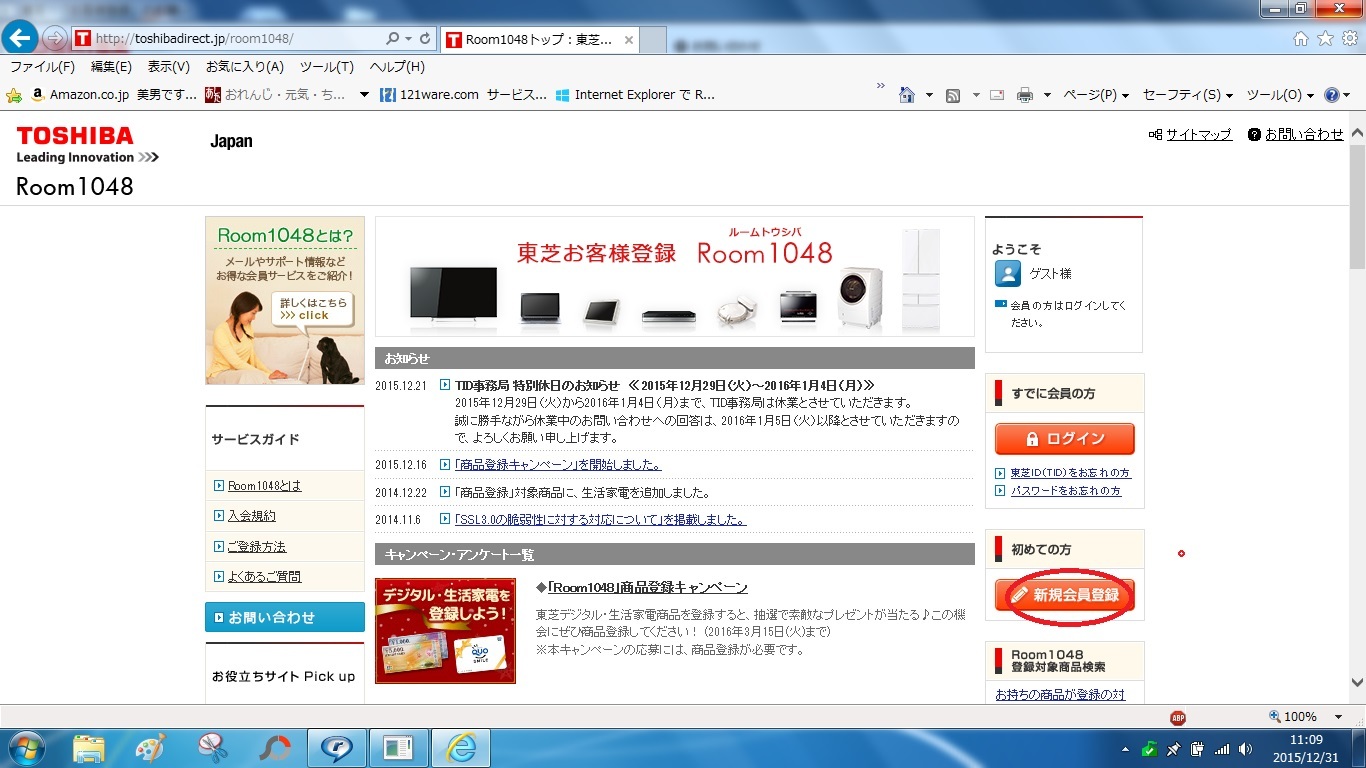Click the browser forward arrow button
Image resolution: width=1366 pixels, height=768 pixels.
[x=55, y=39]
